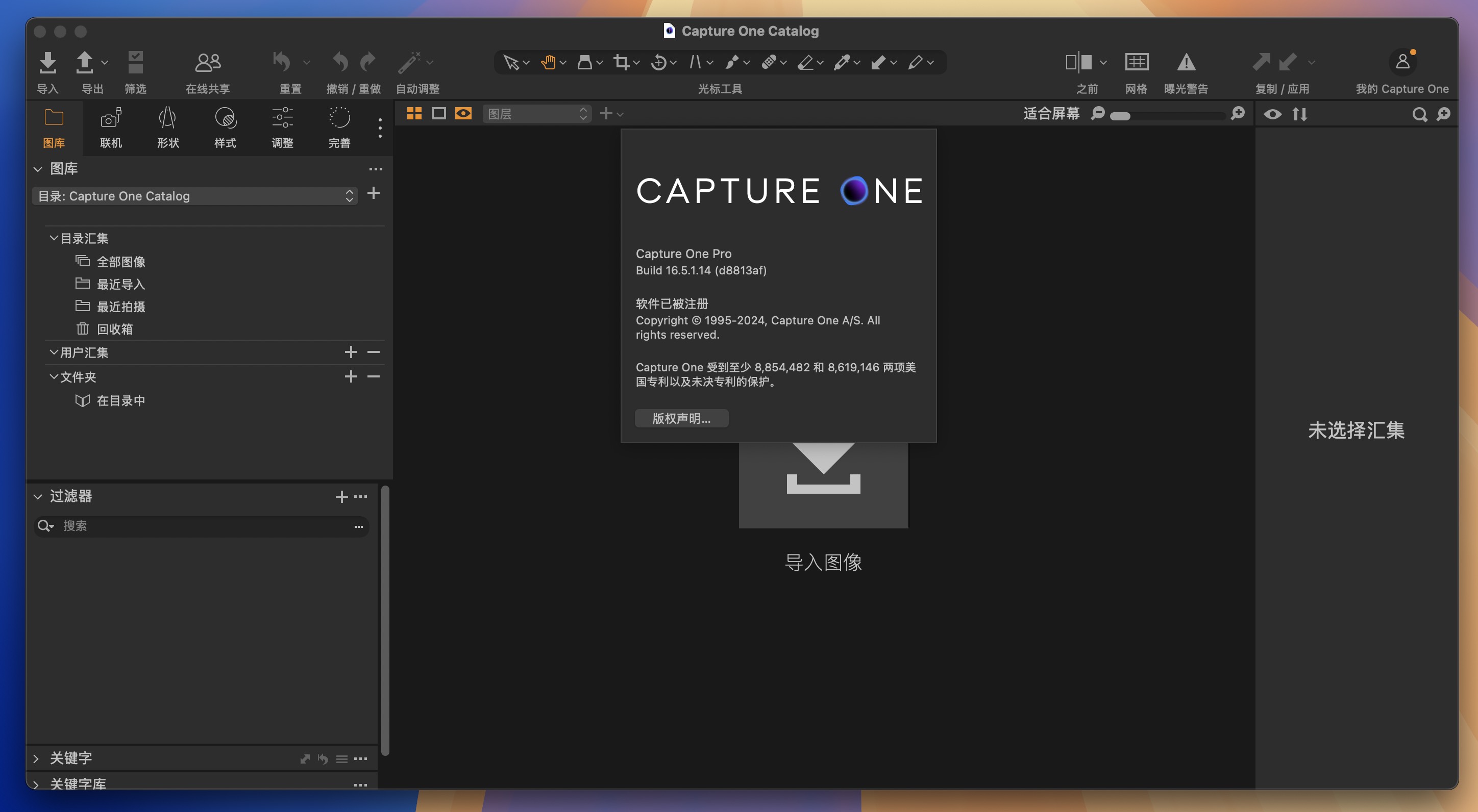Click the Import (导入) toolbar icon
Screen dimensions: 1478x812
click(x=47, y=62)
